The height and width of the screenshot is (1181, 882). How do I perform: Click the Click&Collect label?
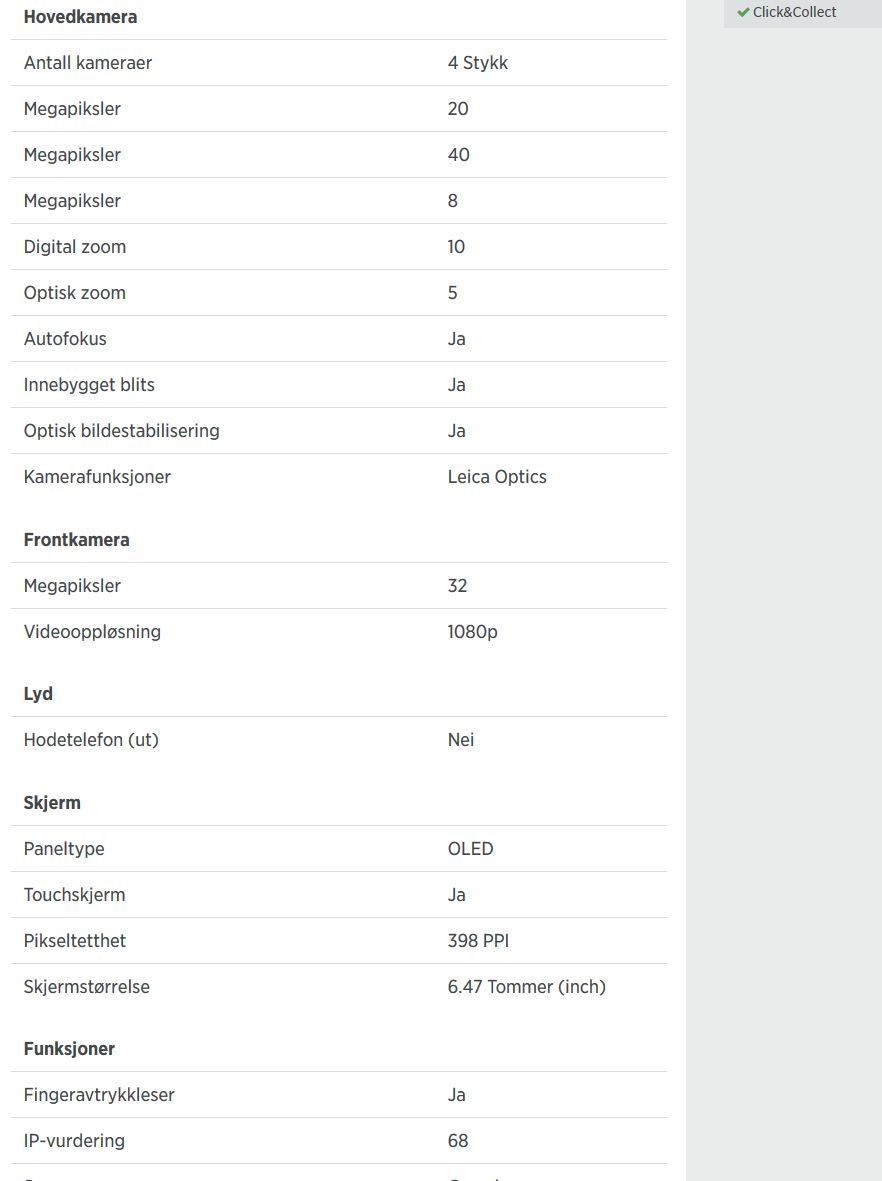(x=794, y=12)
